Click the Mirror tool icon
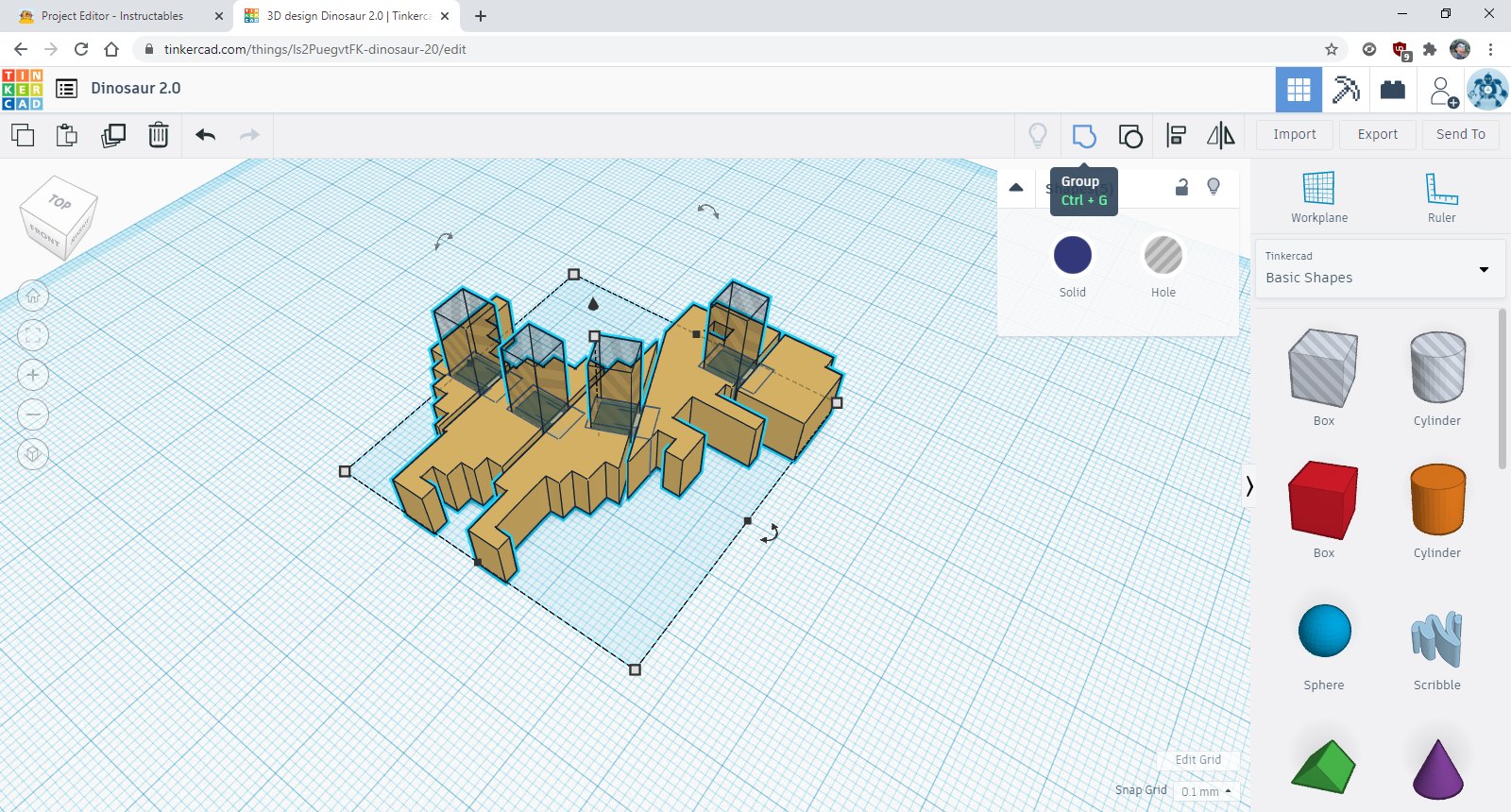This screenshot has width=1511, height=812. [x=1221, y=135]
